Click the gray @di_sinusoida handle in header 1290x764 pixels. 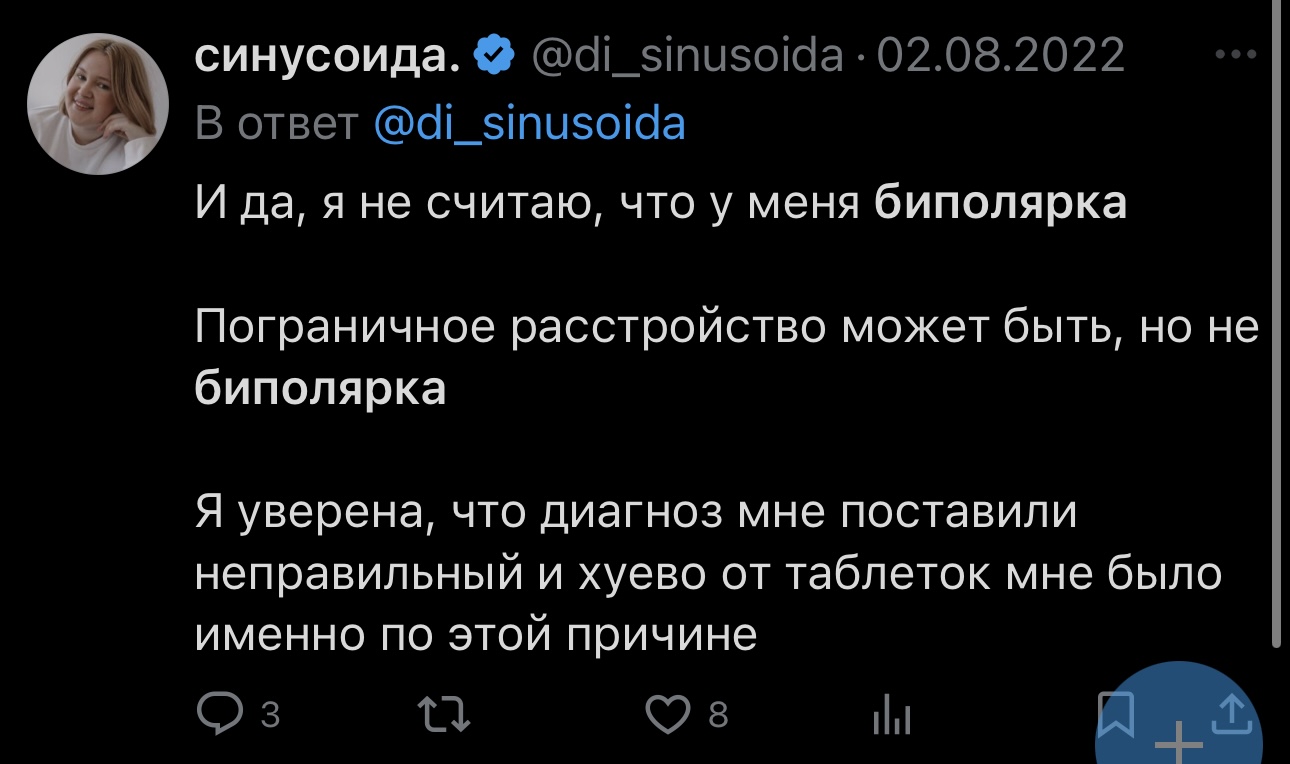(x=686, y=56)
